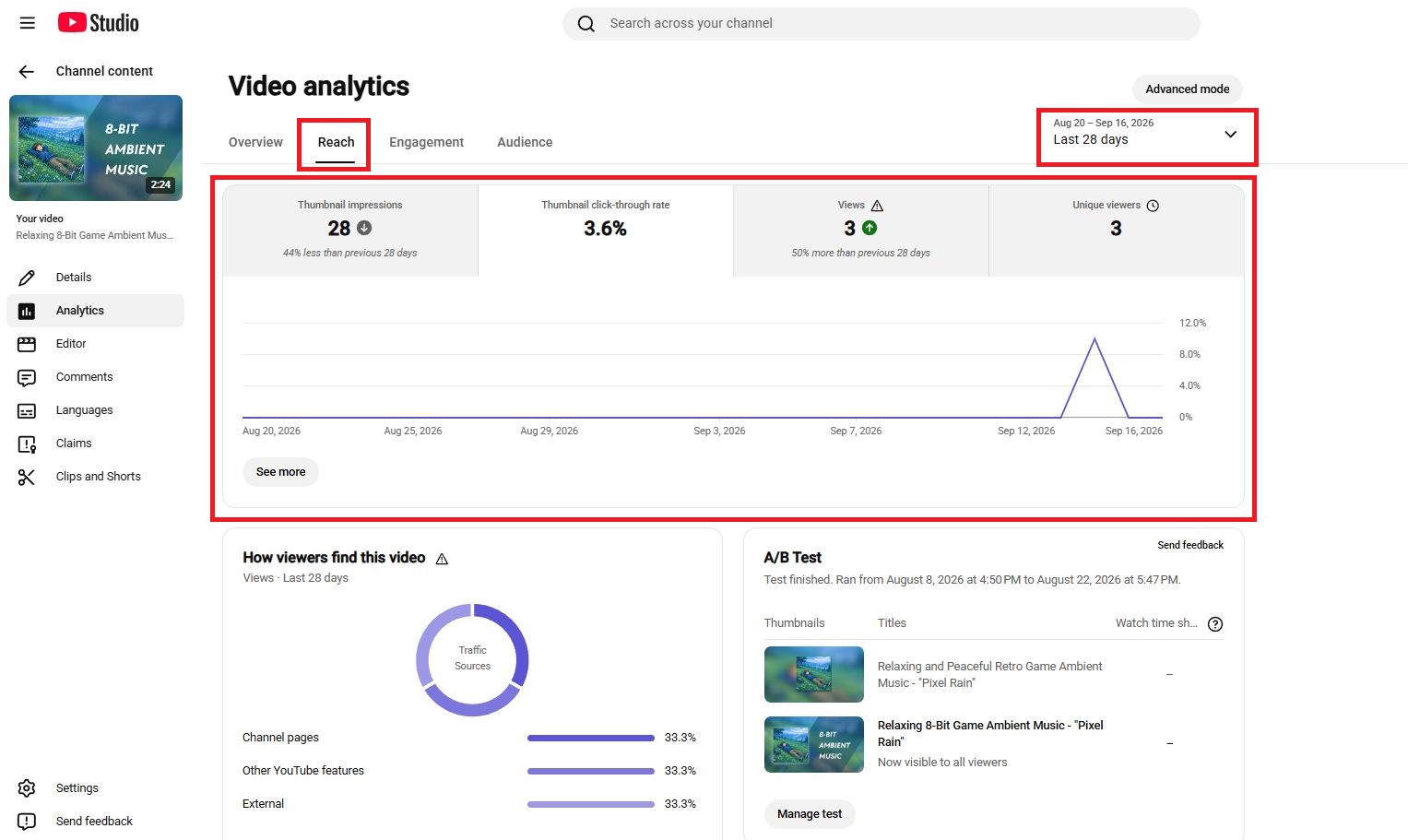Image resolution: width=1408 pixels, height=840 pixels.
Task: Open the hamburger navigation menu
Action: click(28, 23)
